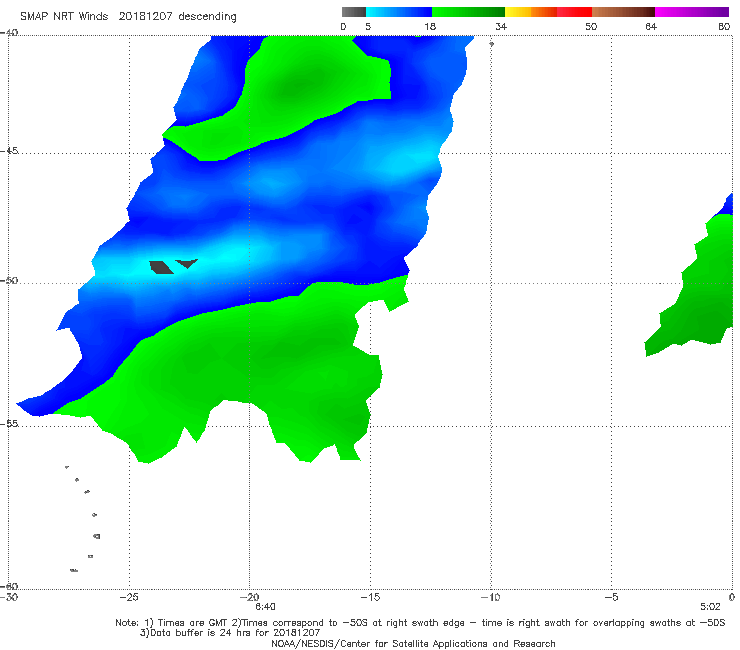Pick the green segment of the color bar
Viewport: 740px width, 650px height.
tap(468, 12)
